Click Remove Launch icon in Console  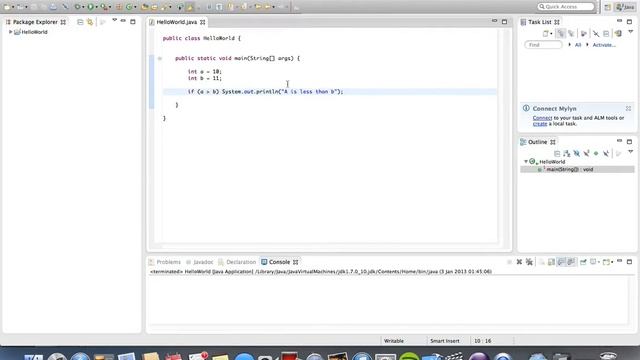click(x=519, y=262)
